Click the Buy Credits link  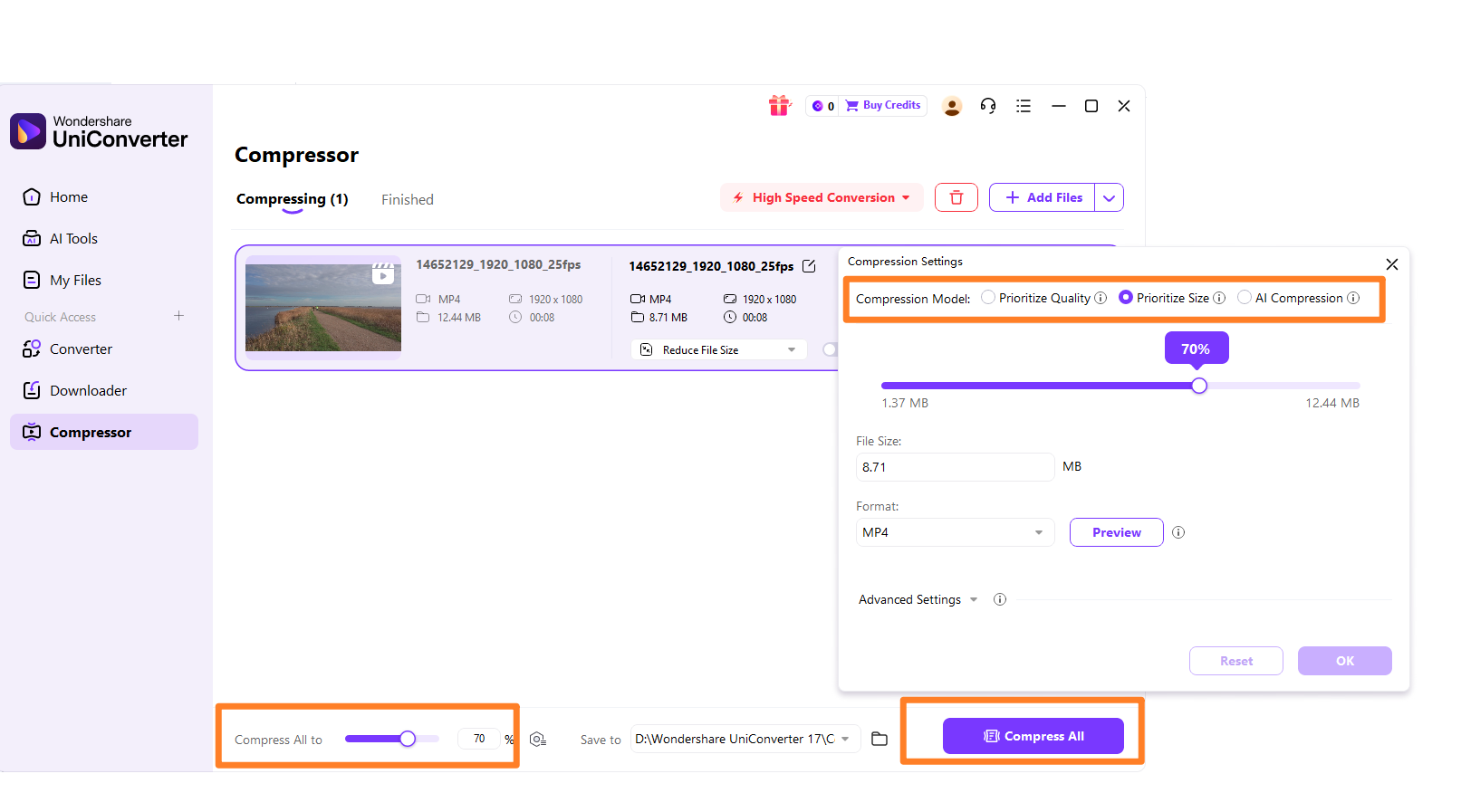click(883, 106)
